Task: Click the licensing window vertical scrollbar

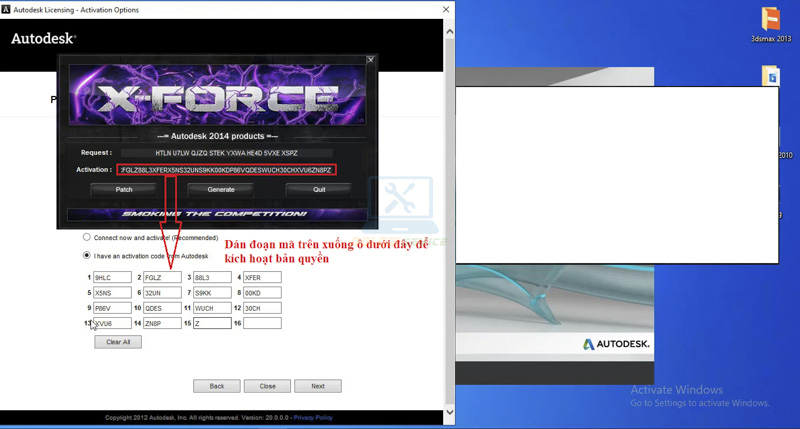Action: coord(449,200)
